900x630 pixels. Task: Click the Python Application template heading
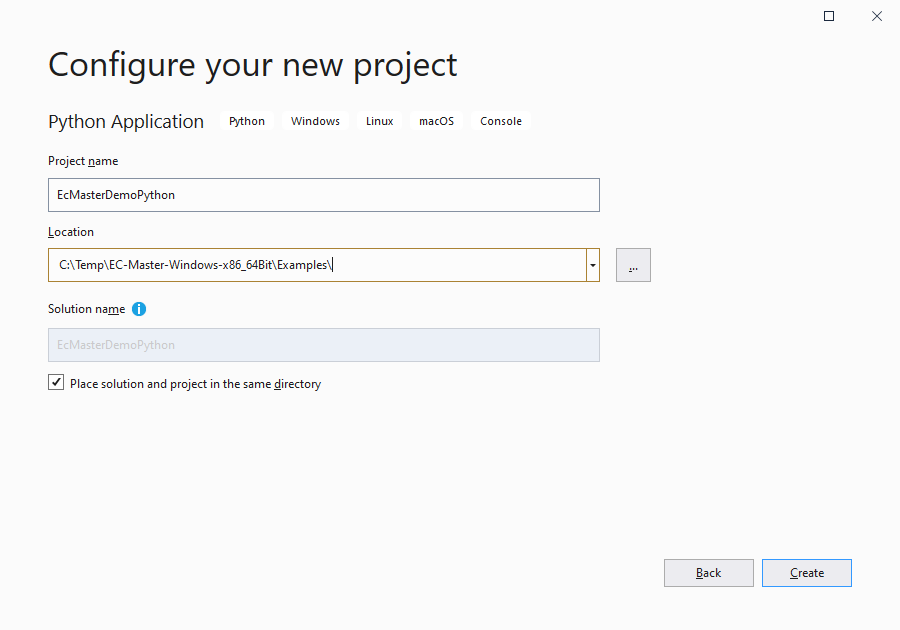(x=126, y=122)
